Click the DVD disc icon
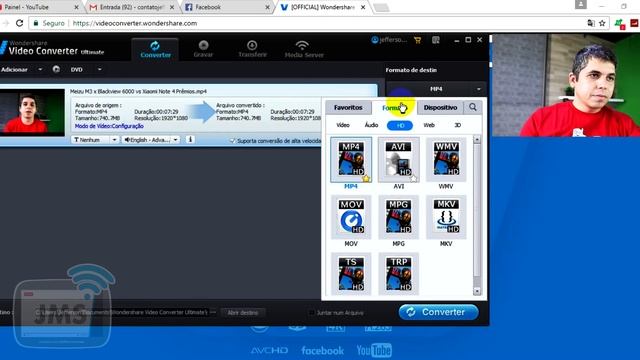 coord(56,69)
